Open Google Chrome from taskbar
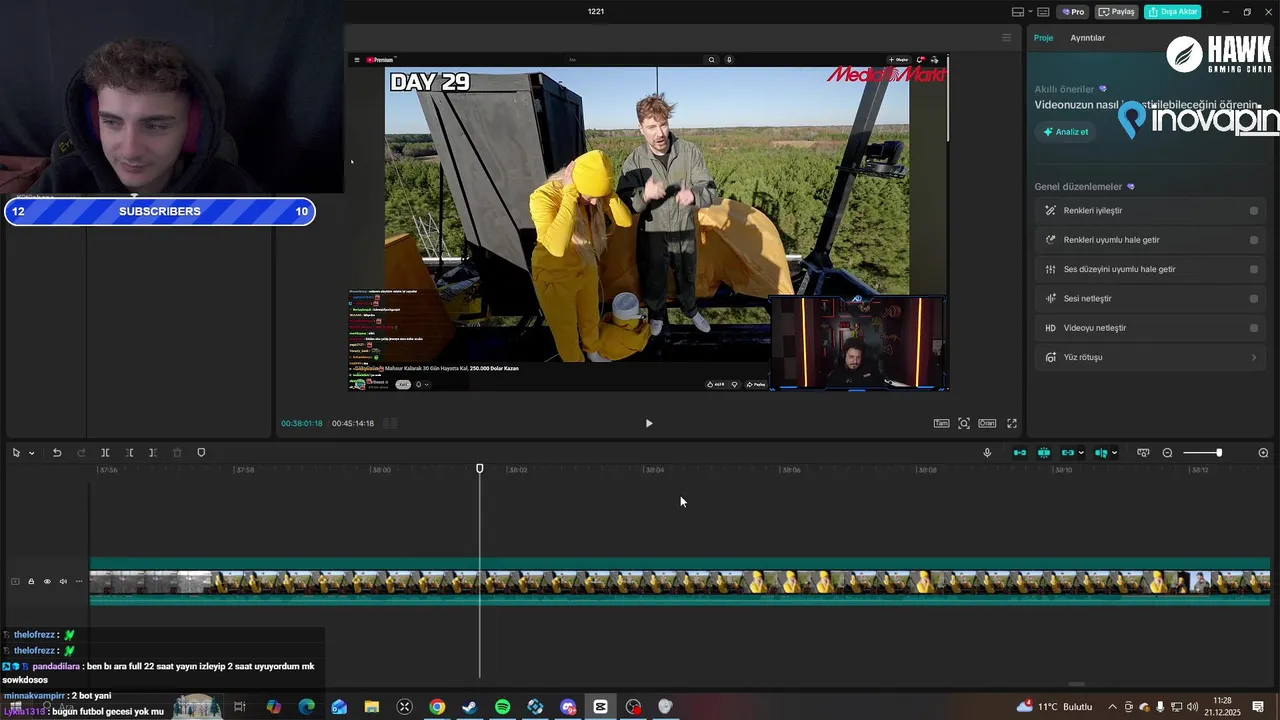This screenshot has height=720, width=1280. [x=437, y=707]
